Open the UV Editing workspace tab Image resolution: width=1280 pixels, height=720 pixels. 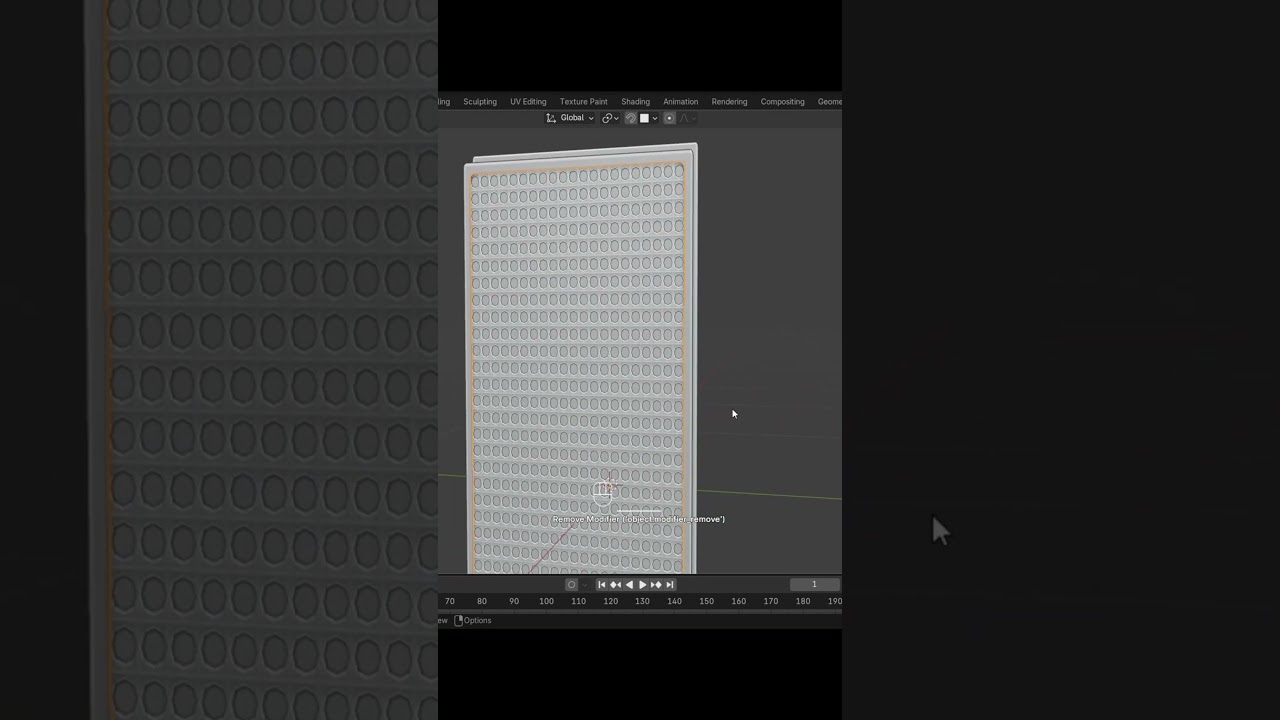pyautogui.click(x=528, y=101)
